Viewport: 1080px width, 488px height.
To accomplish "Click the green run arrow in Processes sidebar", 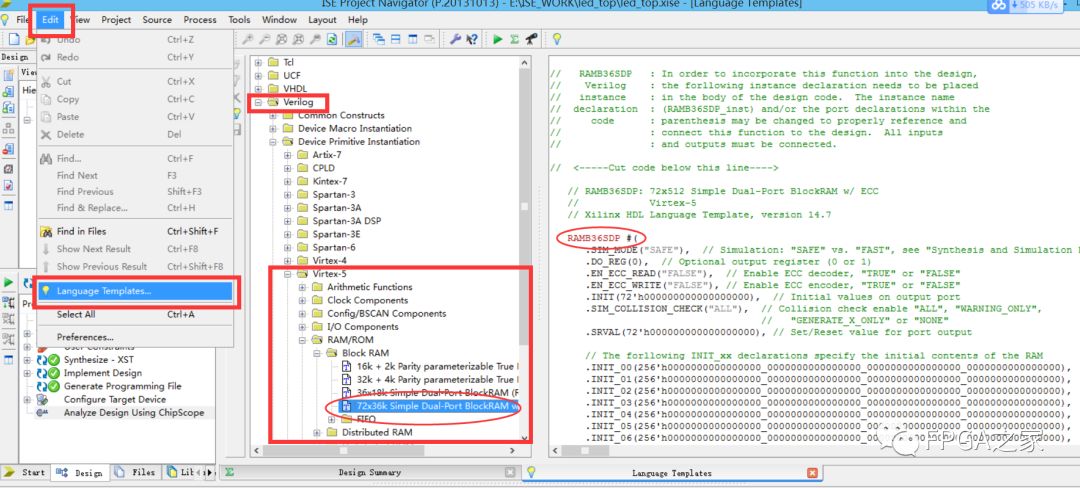I will click(8, 282).
